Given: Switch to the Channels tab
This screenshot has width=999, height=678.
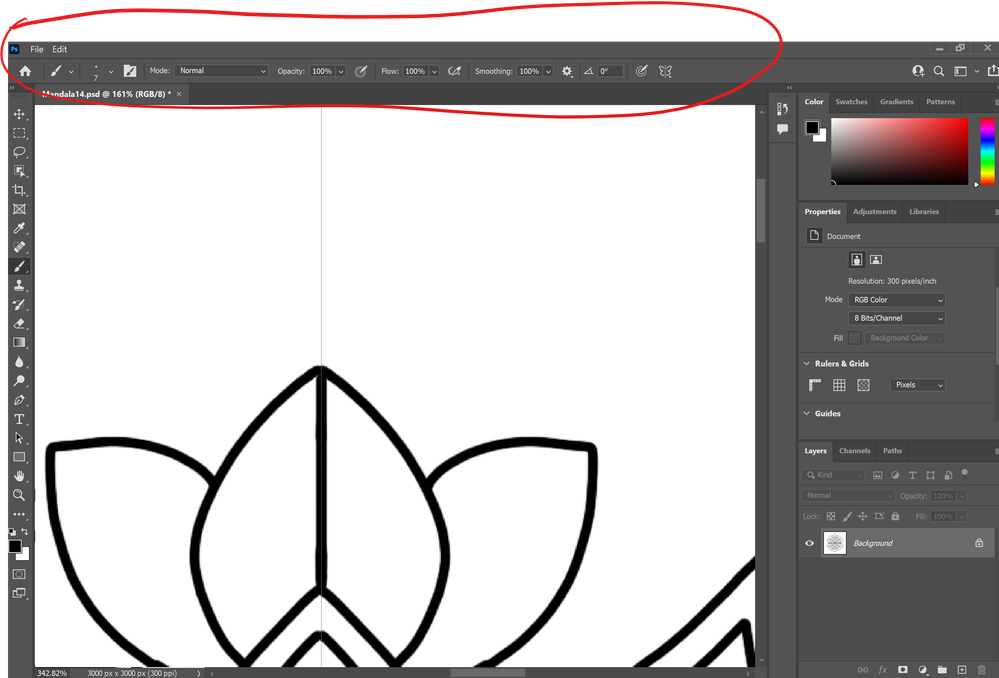Looking at the screenshot, I should (x=854, y=450).
